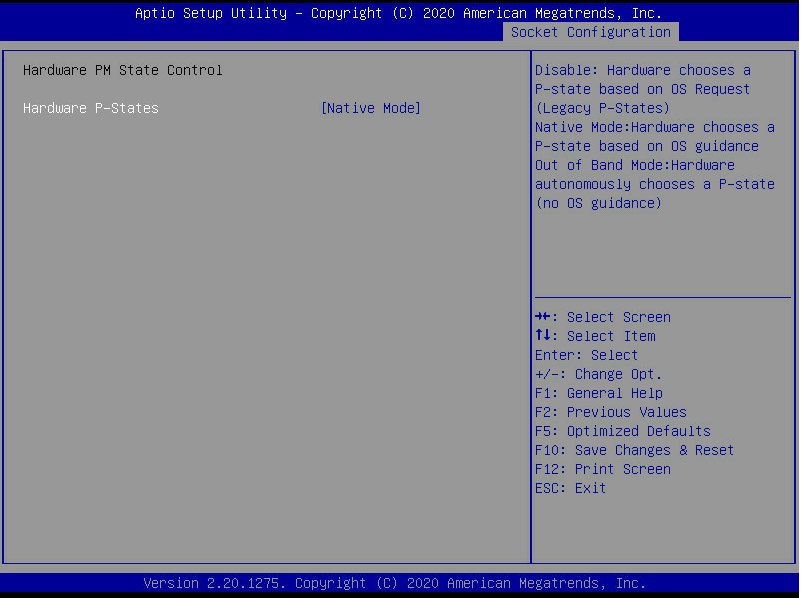The image size is (801, 598).
Task: Select the Hardware P-States setting label
Action: pos(91,108)
